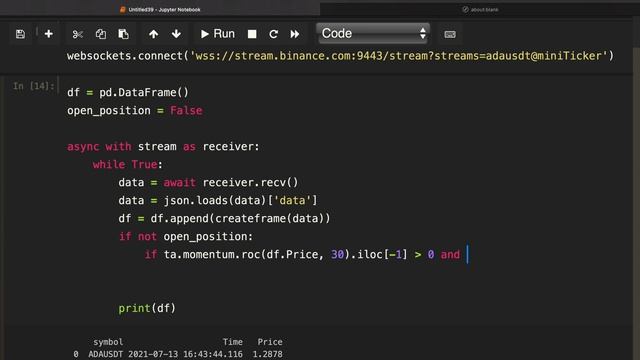Viewport: 640px width, 360px height.
Task: Click the ADAUSDT value in output row
Action: (x=105, y=354)
